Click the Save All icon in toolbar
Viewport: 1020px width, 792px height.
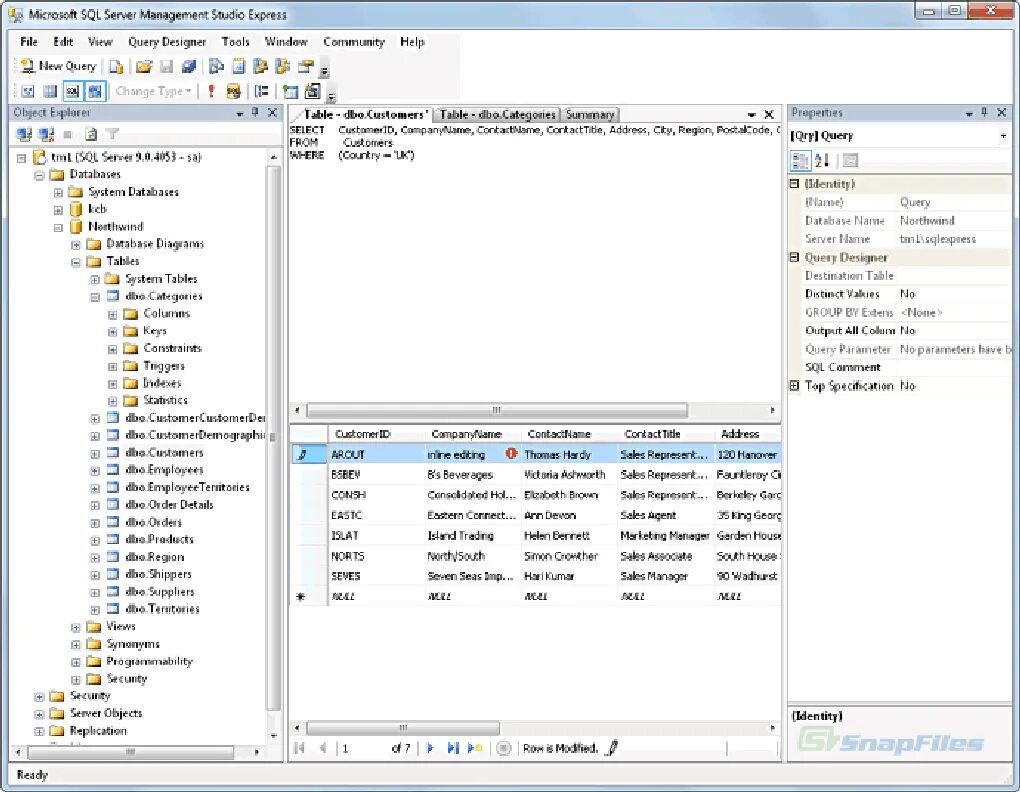tap(189, 66)
